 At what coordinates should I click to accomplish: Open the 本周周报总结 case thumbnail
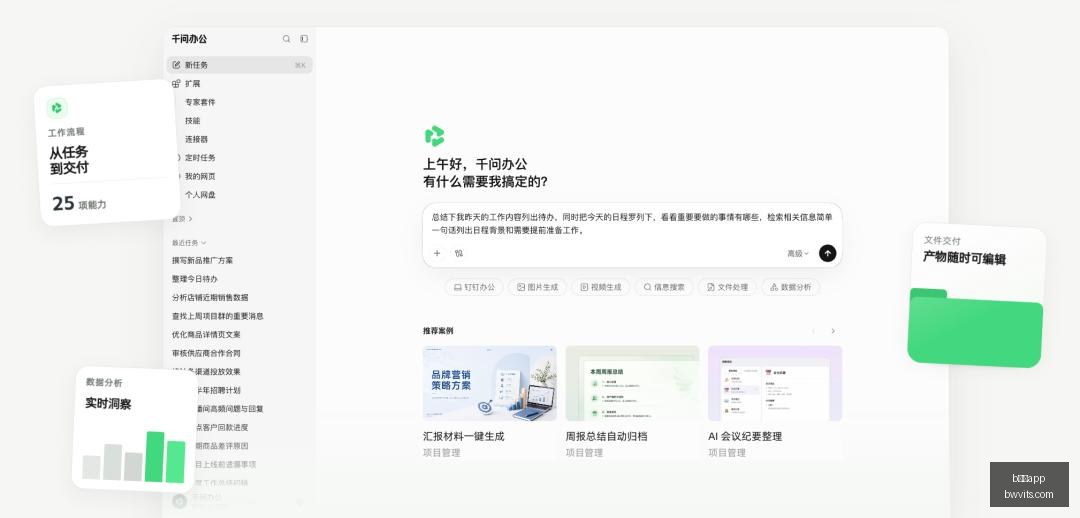632,383
